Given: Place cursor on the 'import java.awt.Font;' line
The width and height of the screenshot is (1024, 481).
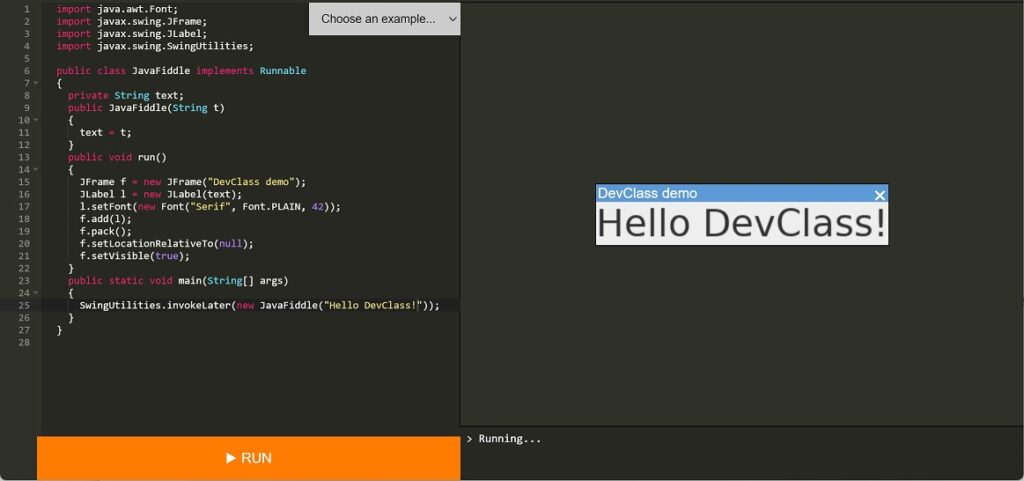Looking at the screenshot, I should [x=117, y=9].
